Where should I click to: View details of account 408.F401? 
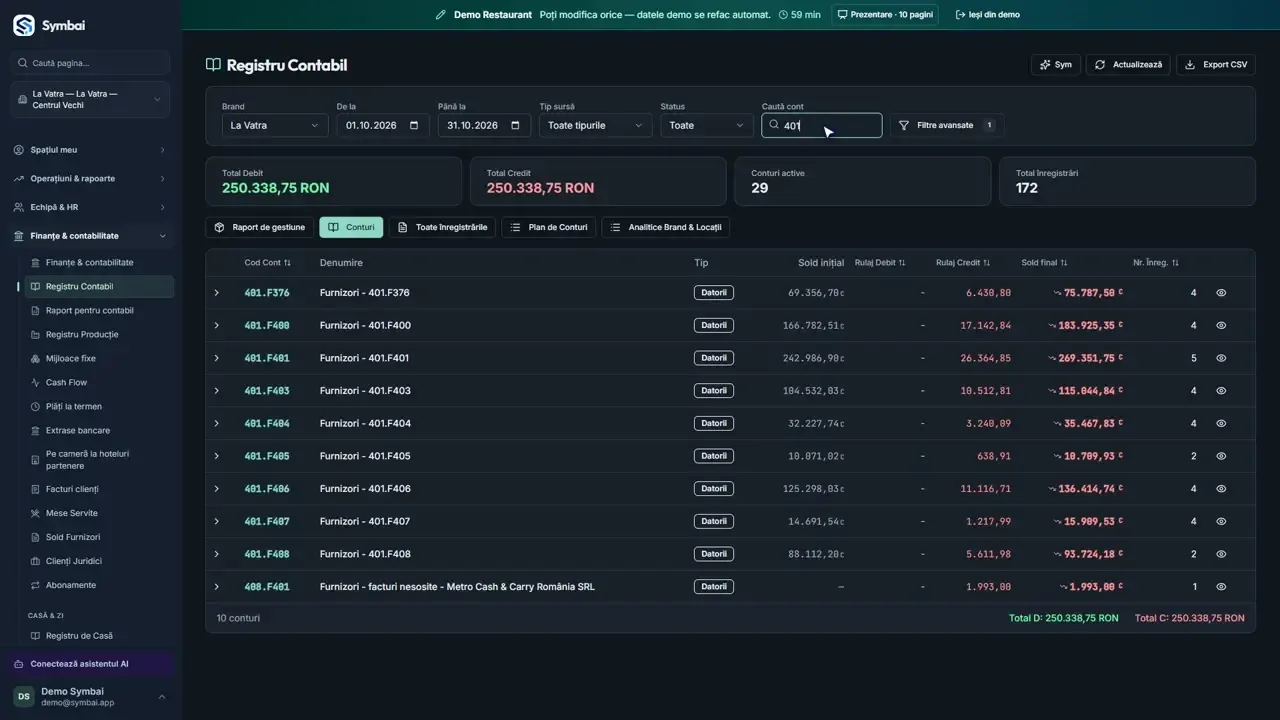coord(1221,587)
